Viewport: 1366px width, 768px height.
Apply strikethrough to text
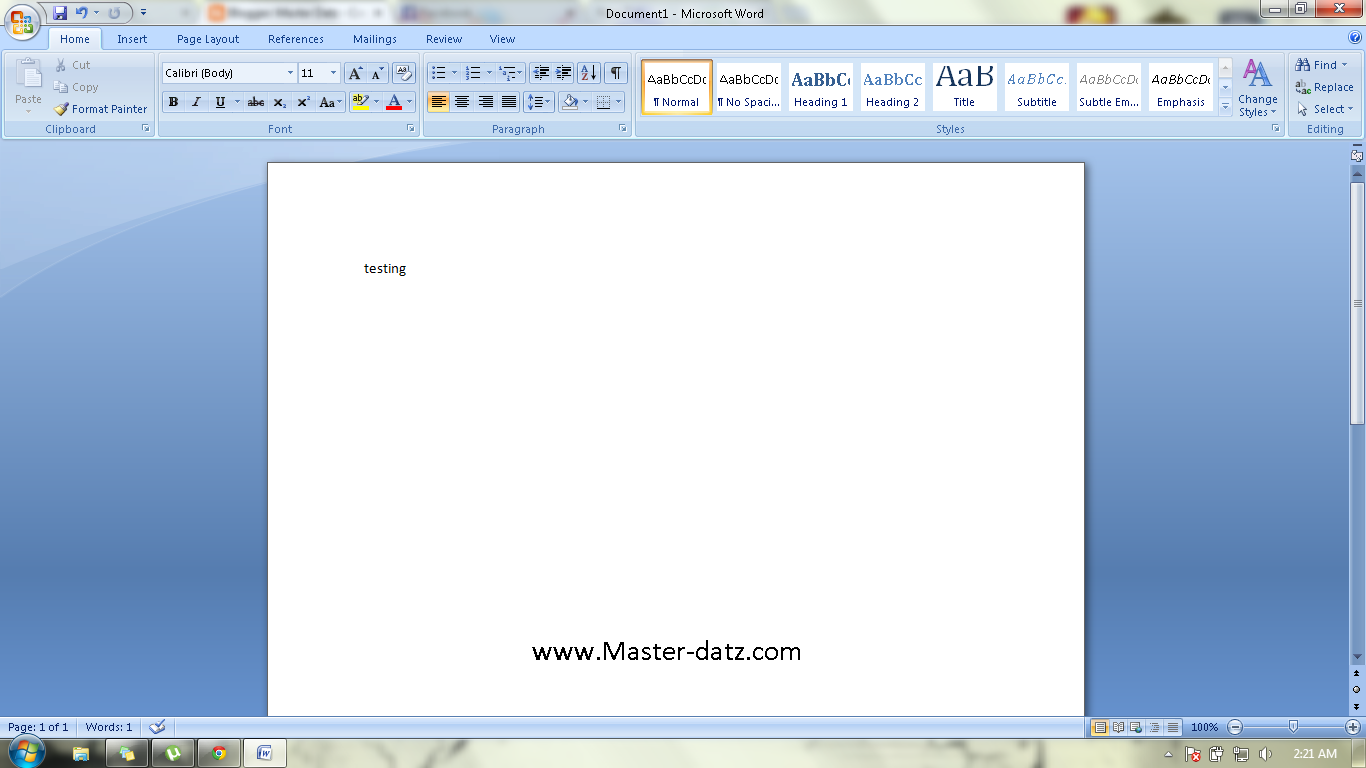(x=256, y=102)
